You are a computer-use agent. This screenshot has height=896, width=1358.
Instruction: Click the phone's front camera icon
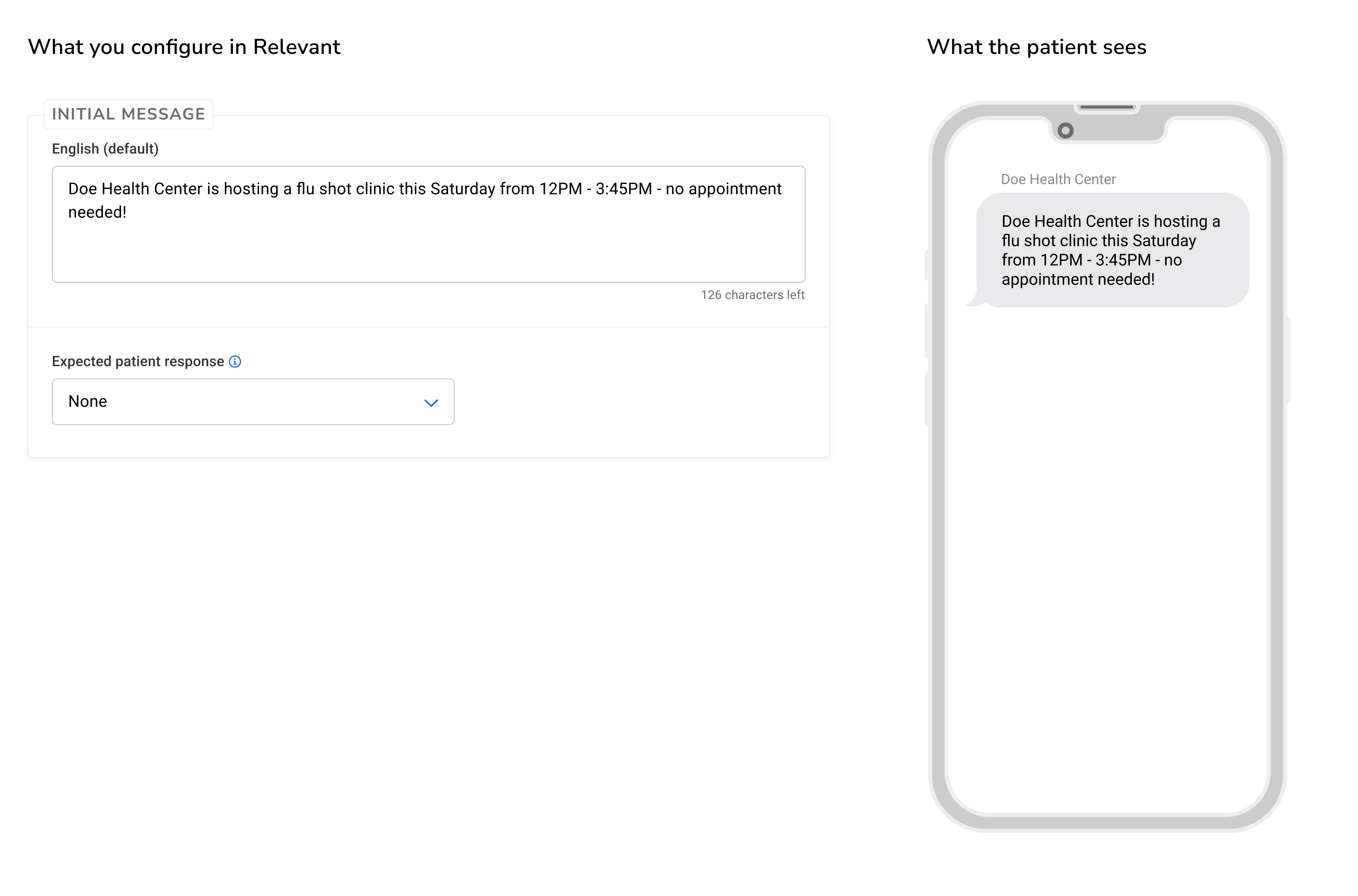pos(1065,131)
